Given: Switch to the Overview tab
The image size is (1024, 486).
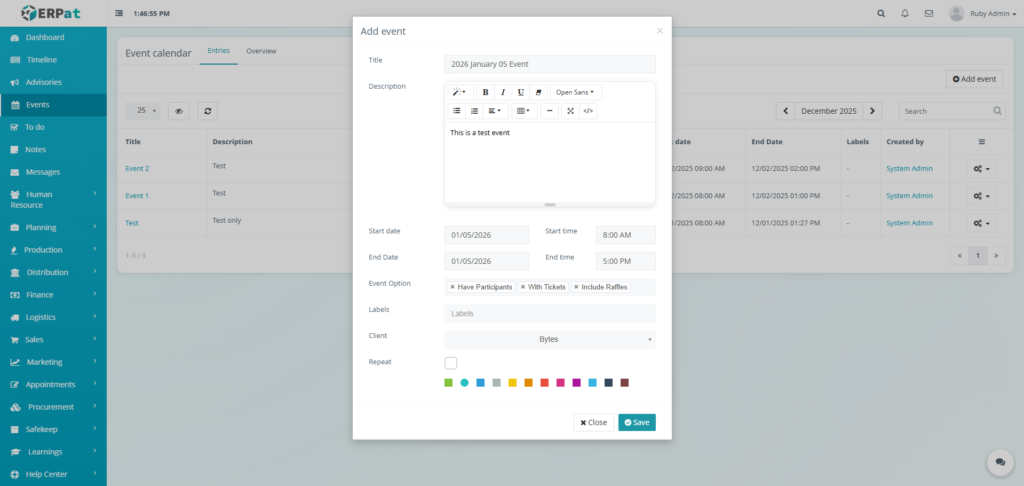Looking at the screenshot, I should [261, 51].
